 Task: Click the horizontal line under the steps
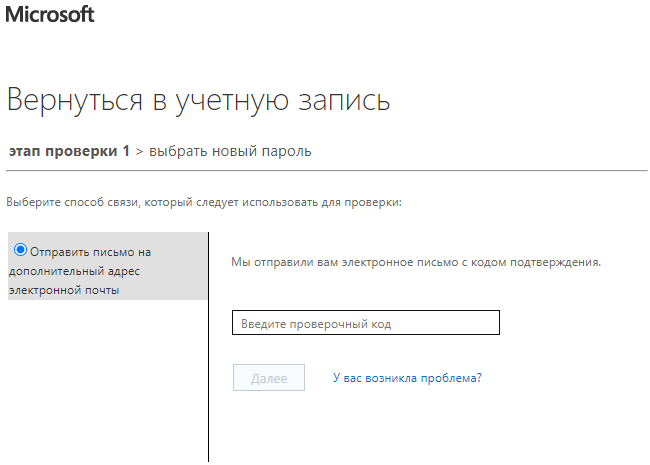point(325,171)
